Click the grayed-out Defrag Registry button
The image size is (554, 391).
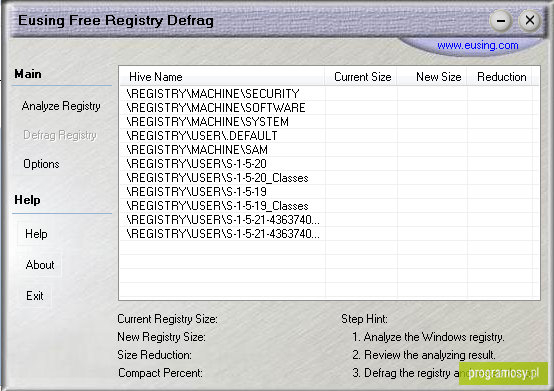60,135
